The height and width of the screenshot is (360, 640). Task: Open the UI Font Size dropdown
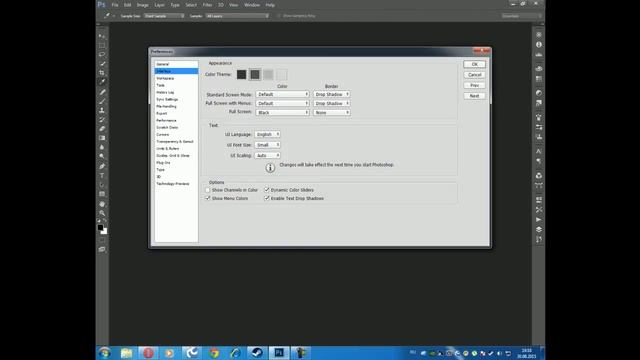(x=267, y=145)
